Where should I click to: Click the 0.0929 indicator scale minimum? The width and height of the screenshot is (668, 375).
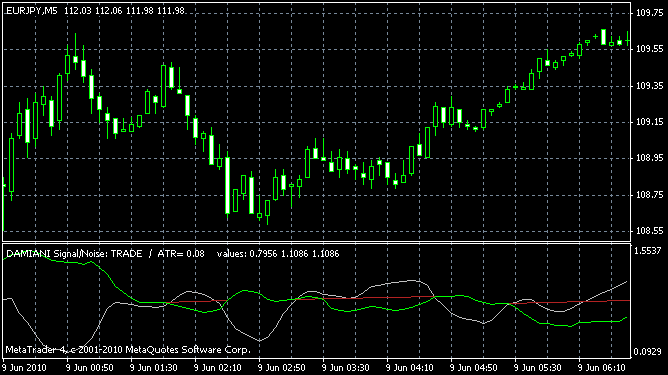648,352
